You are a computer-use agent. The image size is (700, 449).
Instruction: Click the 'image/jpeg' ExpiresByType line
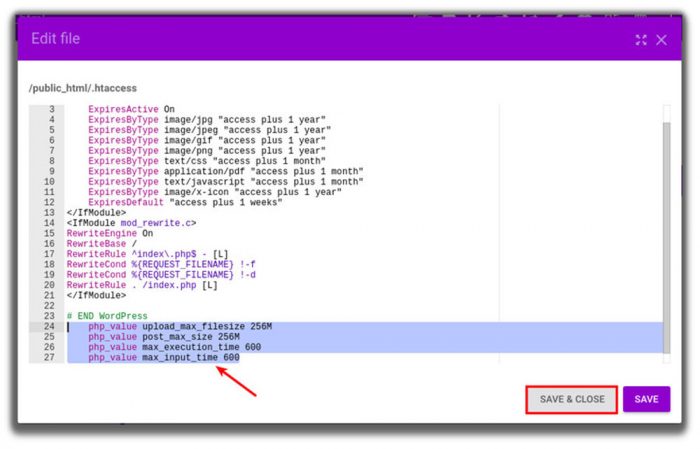(x=209, y=130)
